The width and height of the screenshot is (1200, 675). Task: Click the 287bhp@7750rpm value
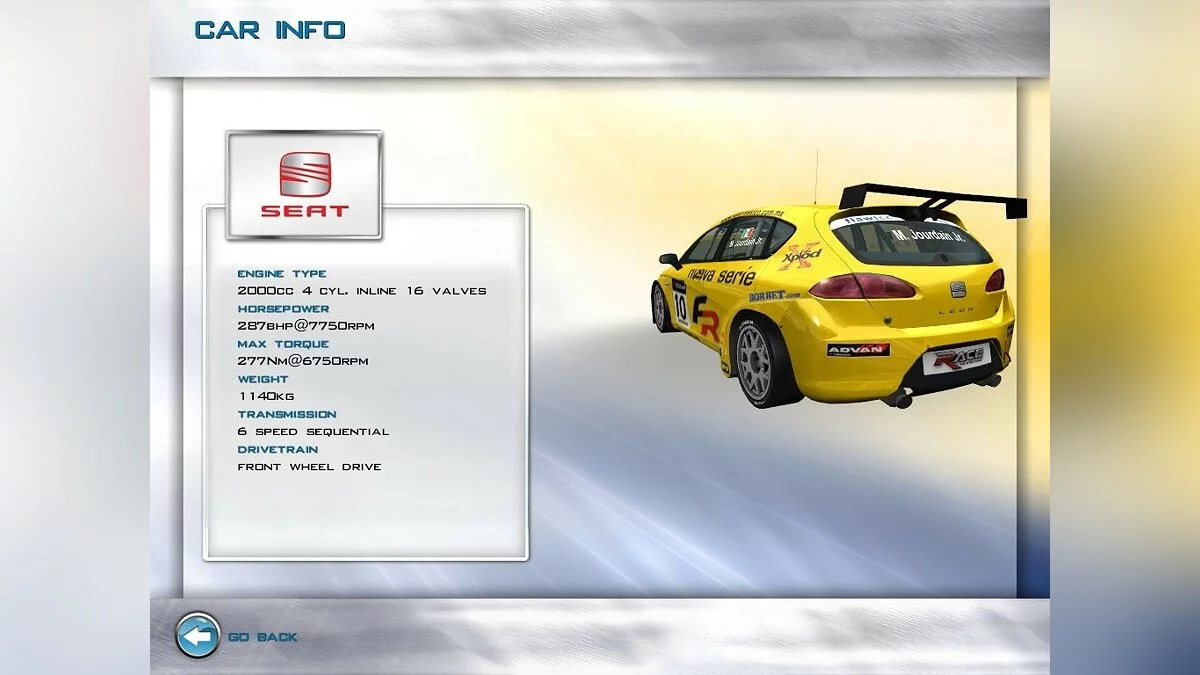[x=306, y=326]
